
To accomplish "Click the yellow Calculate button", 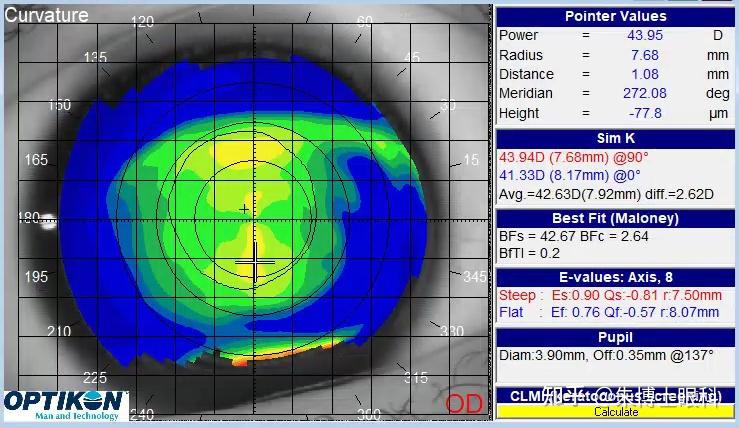I will (x=616, y=412).
